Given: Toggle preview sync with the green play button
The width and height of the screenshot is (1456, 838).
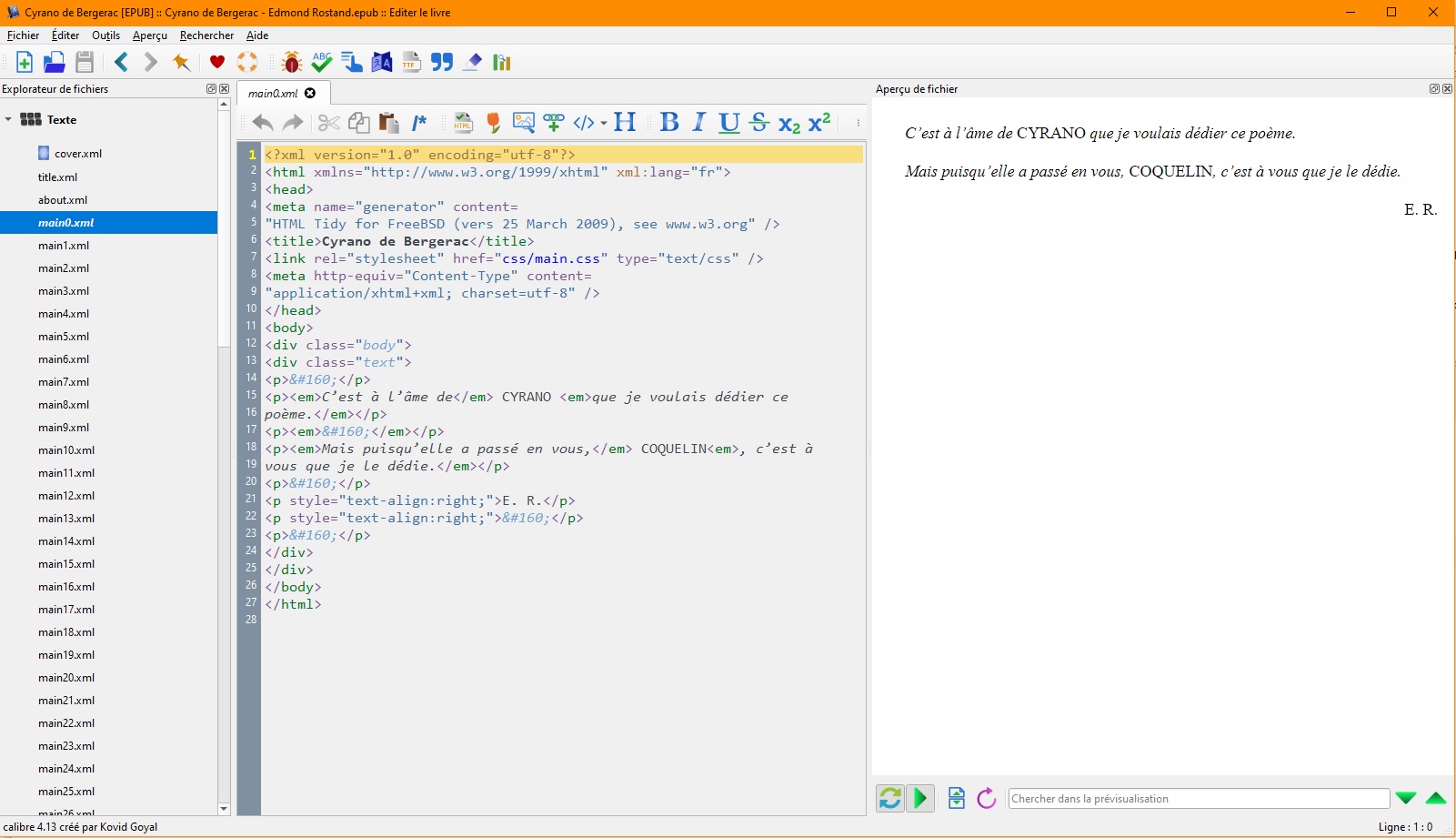Looking at the screenshot, I should [x=920, y=798].
